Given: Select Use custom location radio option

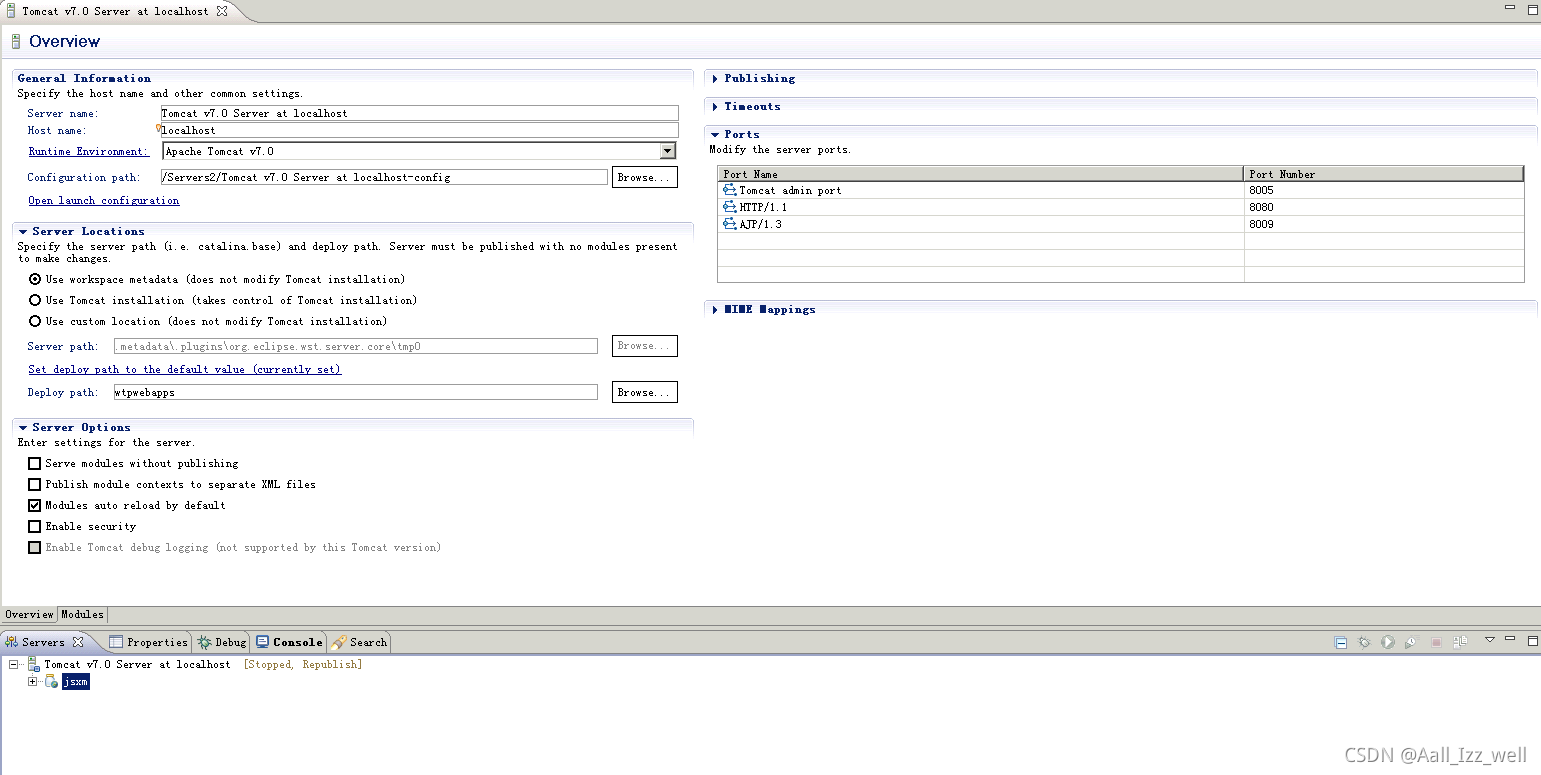Looking at the screenshot, I should [x=35, y=321].
